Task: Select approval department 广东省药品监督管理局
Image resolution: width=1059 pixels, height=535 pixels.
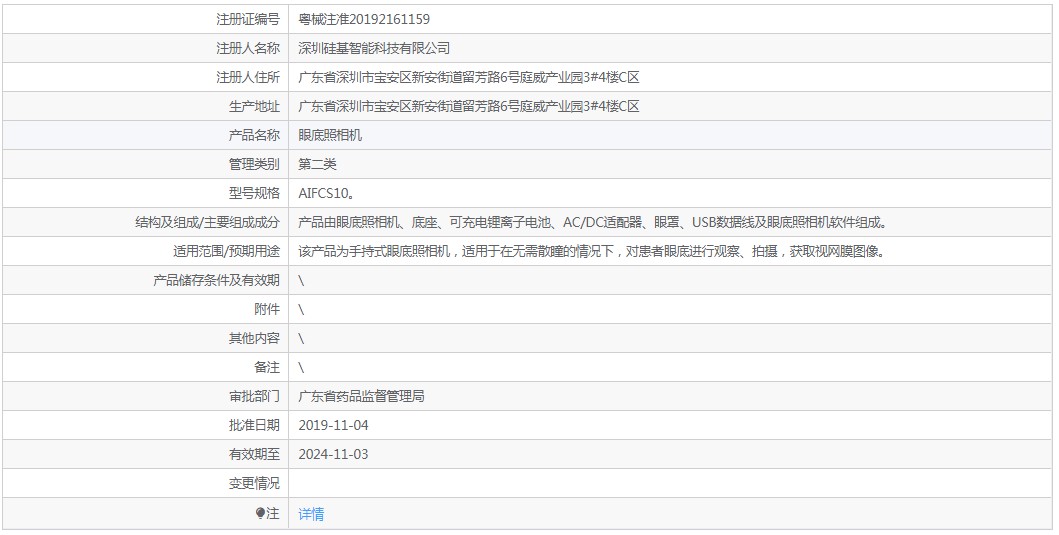Action: 361,397
